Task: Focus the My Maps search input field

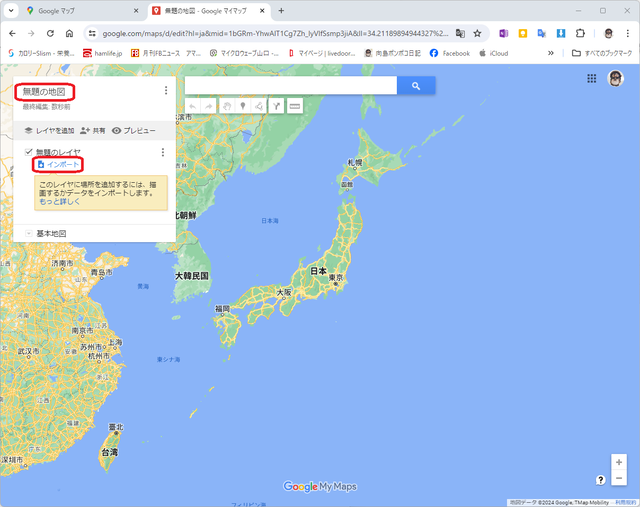Action: pos(291,86)
